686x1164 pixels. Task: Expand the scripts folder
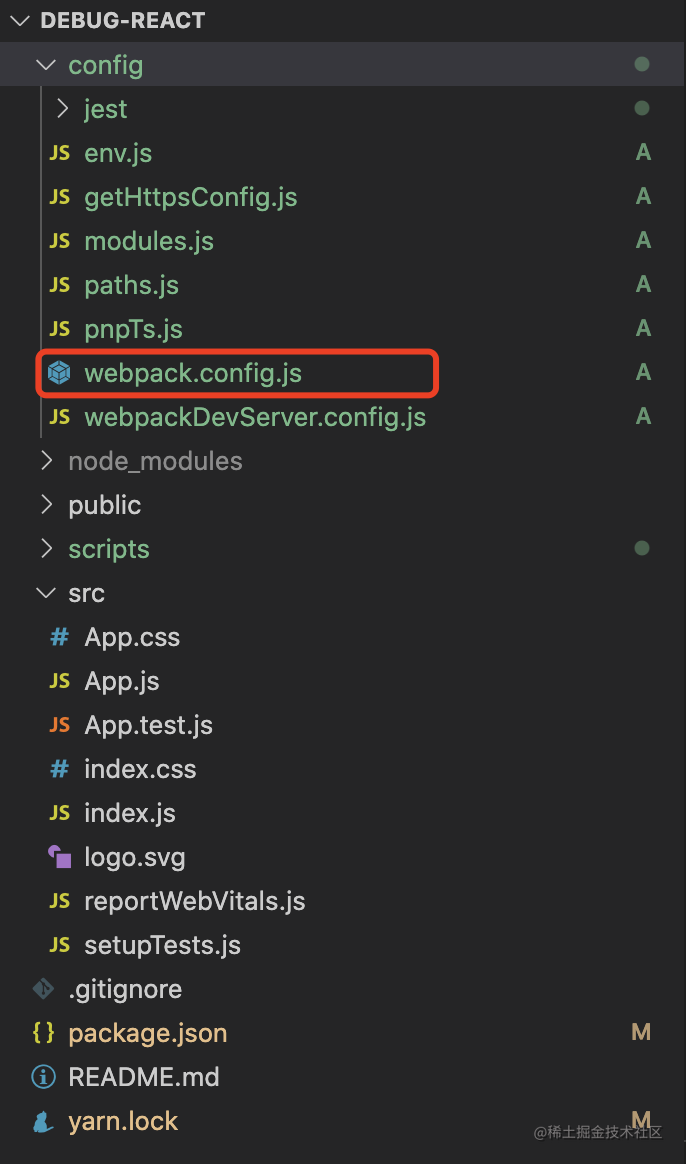47,549
